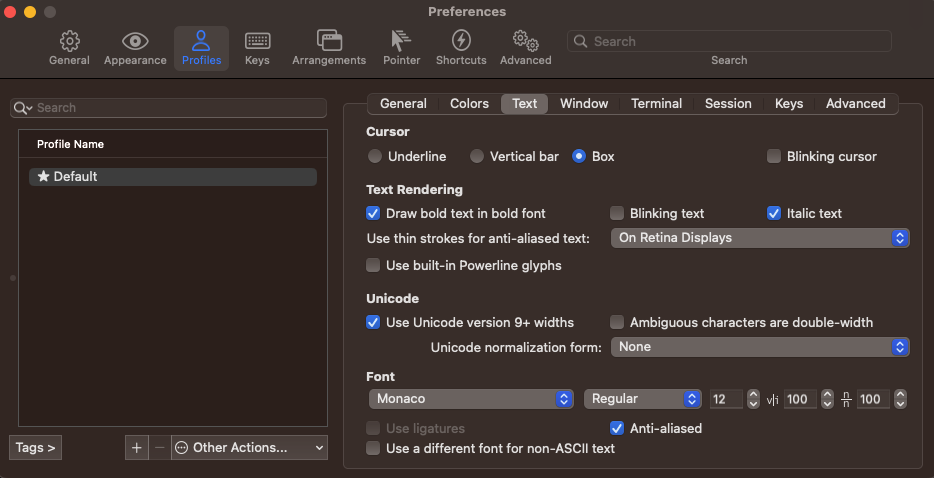The height and width of the screenshot is (478, 934).
Task: Click the magnifier icon in the profile search
Action: (x=23, y=108)
